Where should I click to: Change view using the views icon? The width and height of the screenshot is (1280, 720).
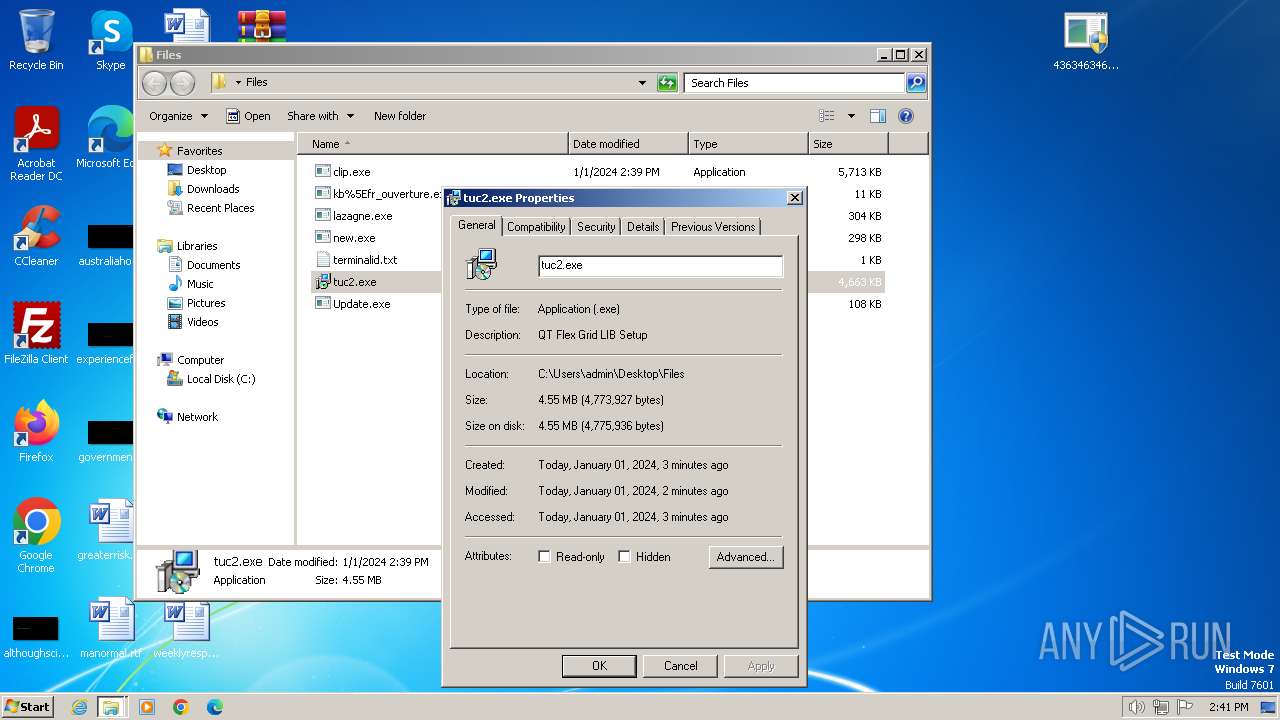(x=827, y=116)
